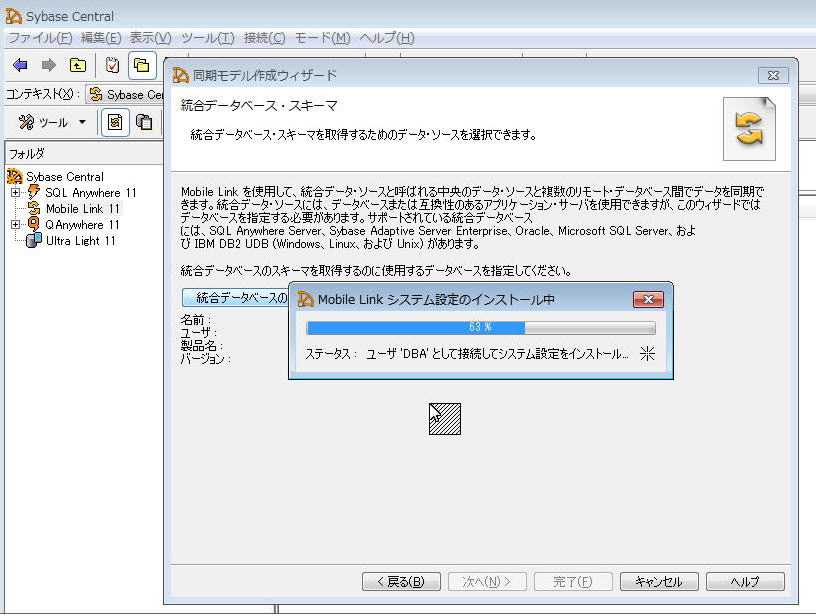
Task: Open the コンテキスト Sybase Central combo box
Action: [x=127, y=94]
